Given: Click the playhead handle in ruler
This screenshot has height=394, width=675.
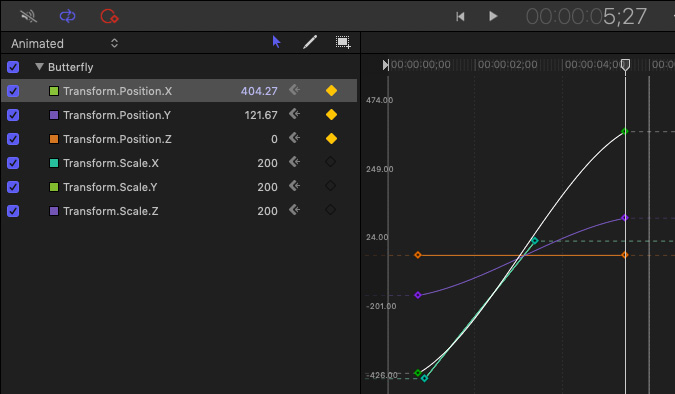Looking at the screenshot, I should coord(625,65).
